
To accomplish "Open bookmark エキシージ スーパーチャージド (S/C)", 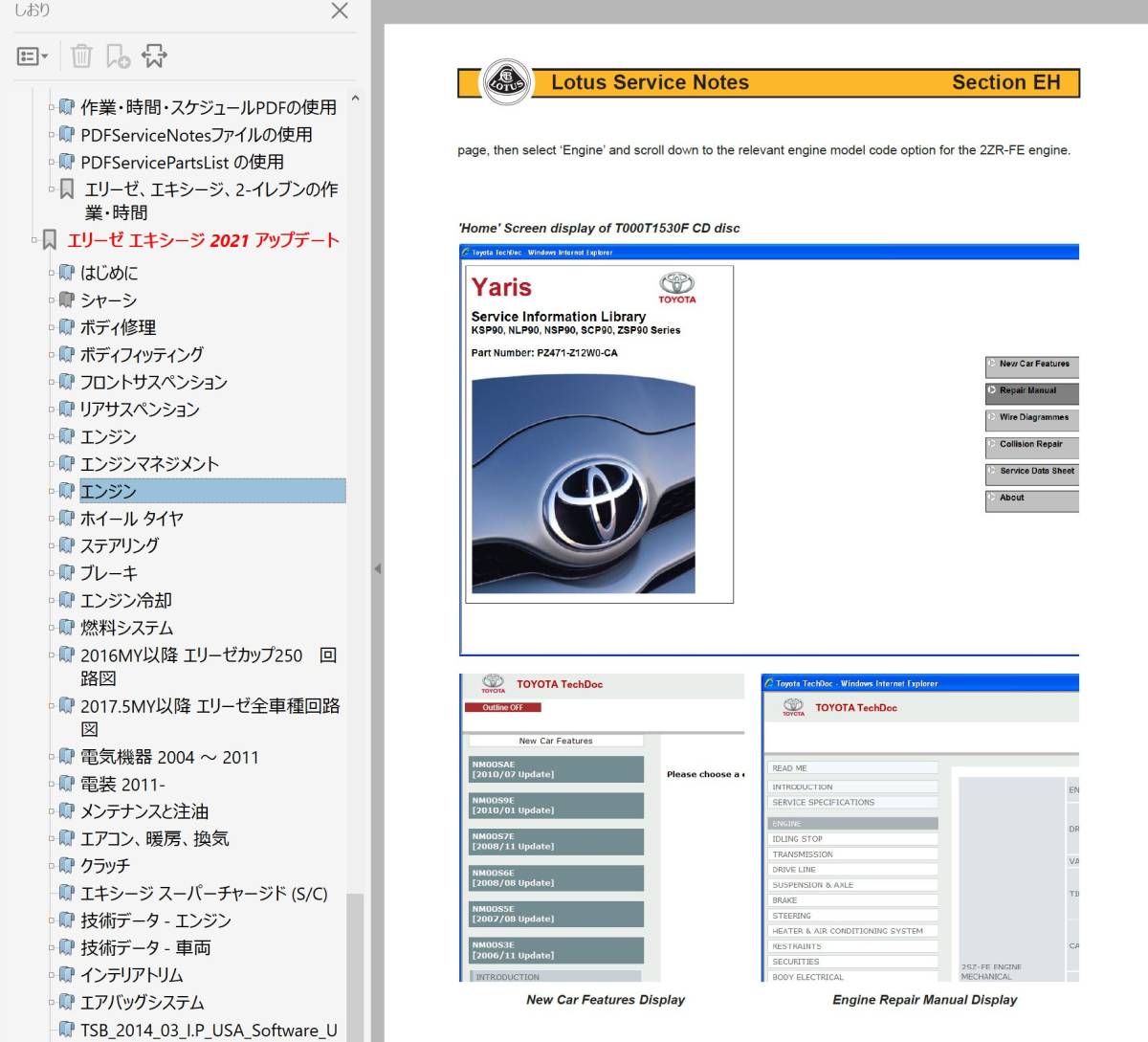I will (204, 893).
